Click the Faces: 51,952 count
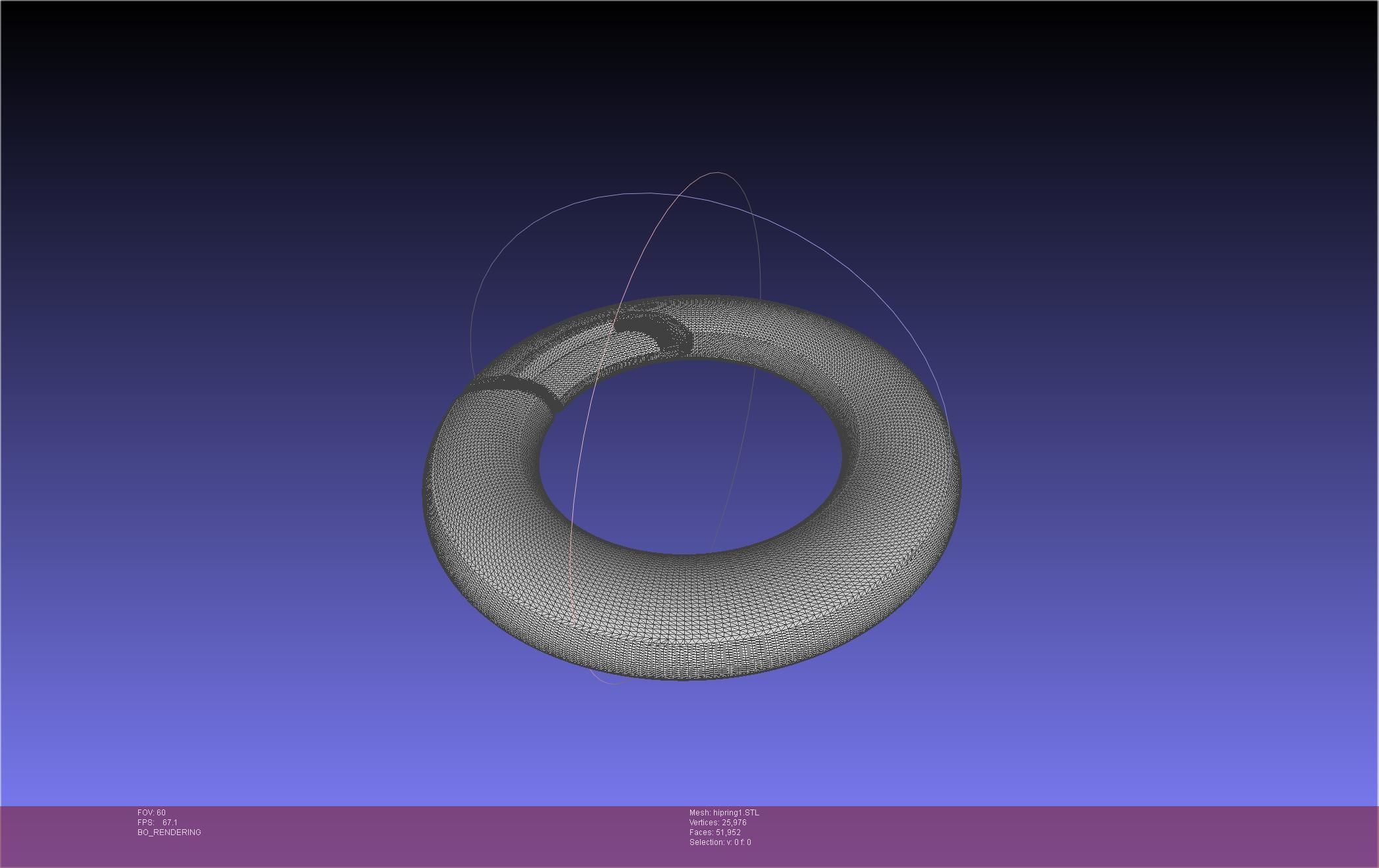 tap(715, 832)
